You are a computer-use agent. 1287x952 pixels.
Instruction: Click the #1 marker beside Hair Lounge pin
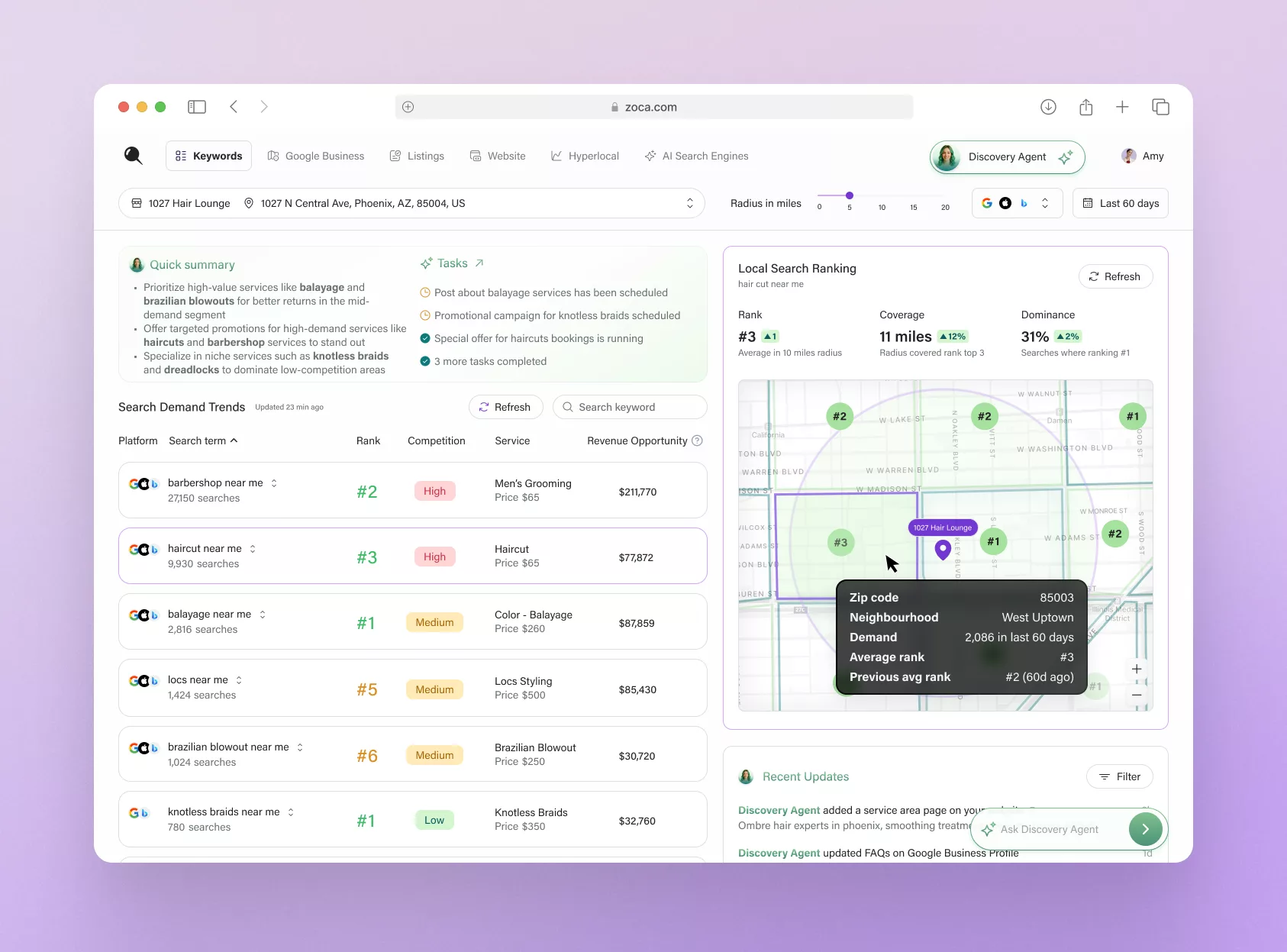[x=993, y=541]
